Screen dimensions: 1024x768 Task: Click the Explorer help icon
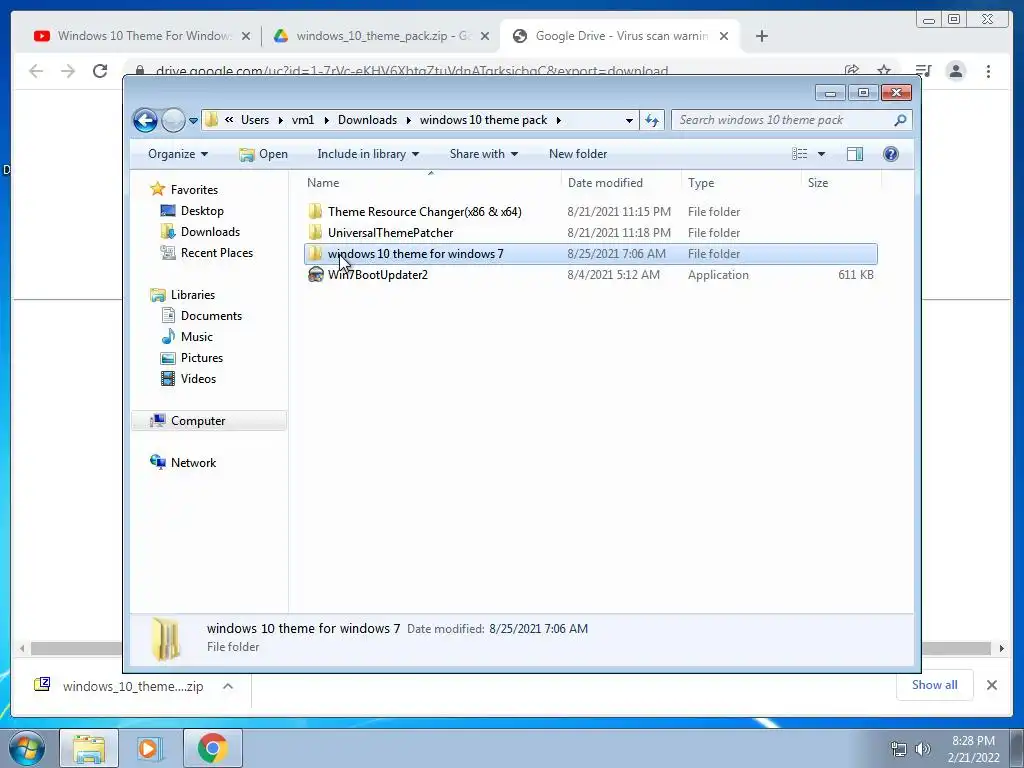pyautogui.click(x=890, y=154)
